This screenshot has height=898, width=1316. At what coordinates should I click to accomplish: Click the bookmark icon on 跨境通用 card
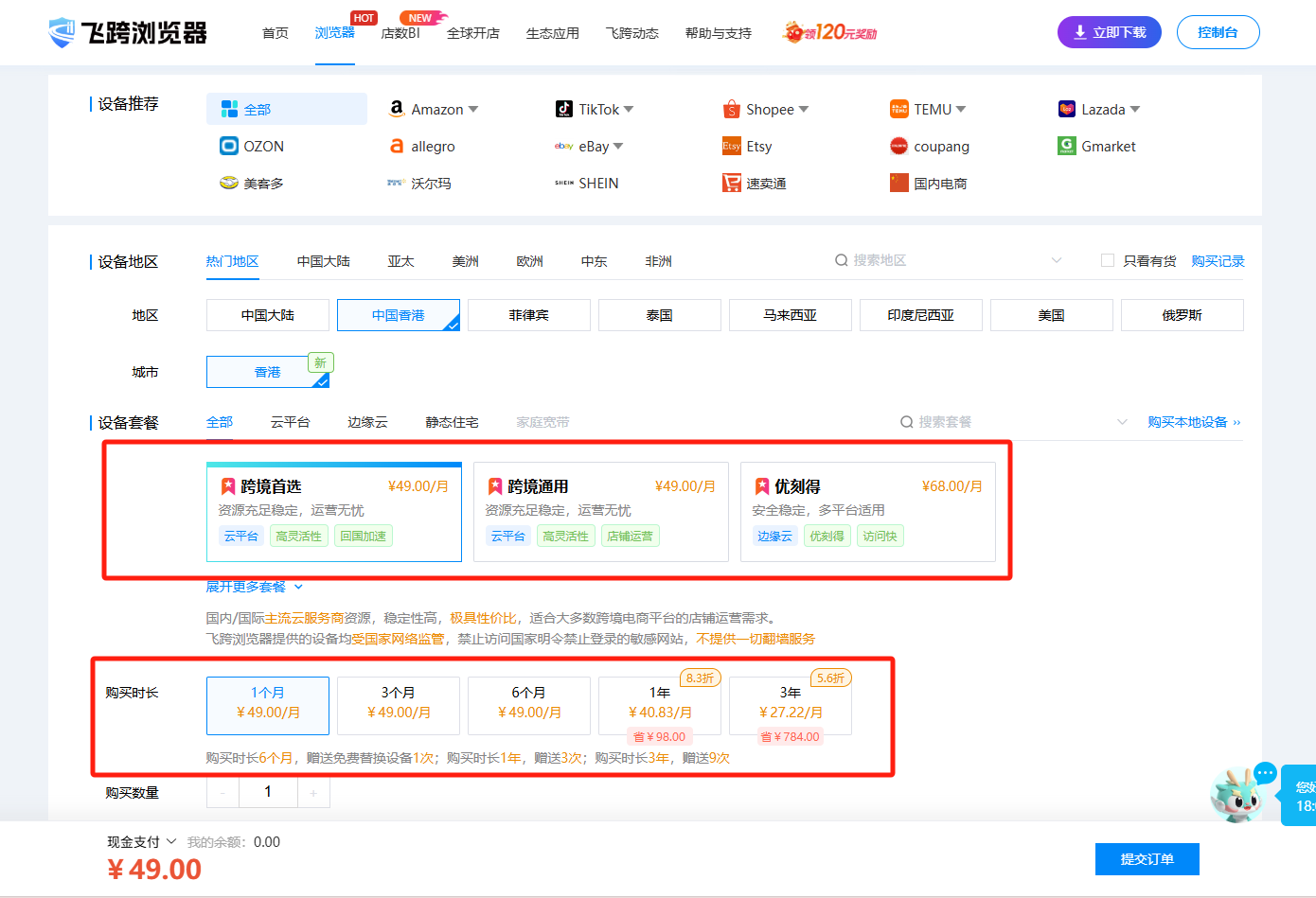(495, 486)
